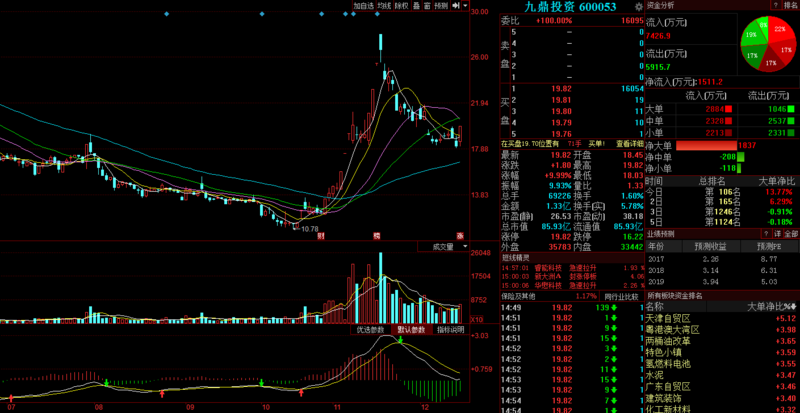The height and width of the screenshot is (413, 800).
Task: Toggle 除权 ex-rights adjustment
Action: tap(403, 6)
